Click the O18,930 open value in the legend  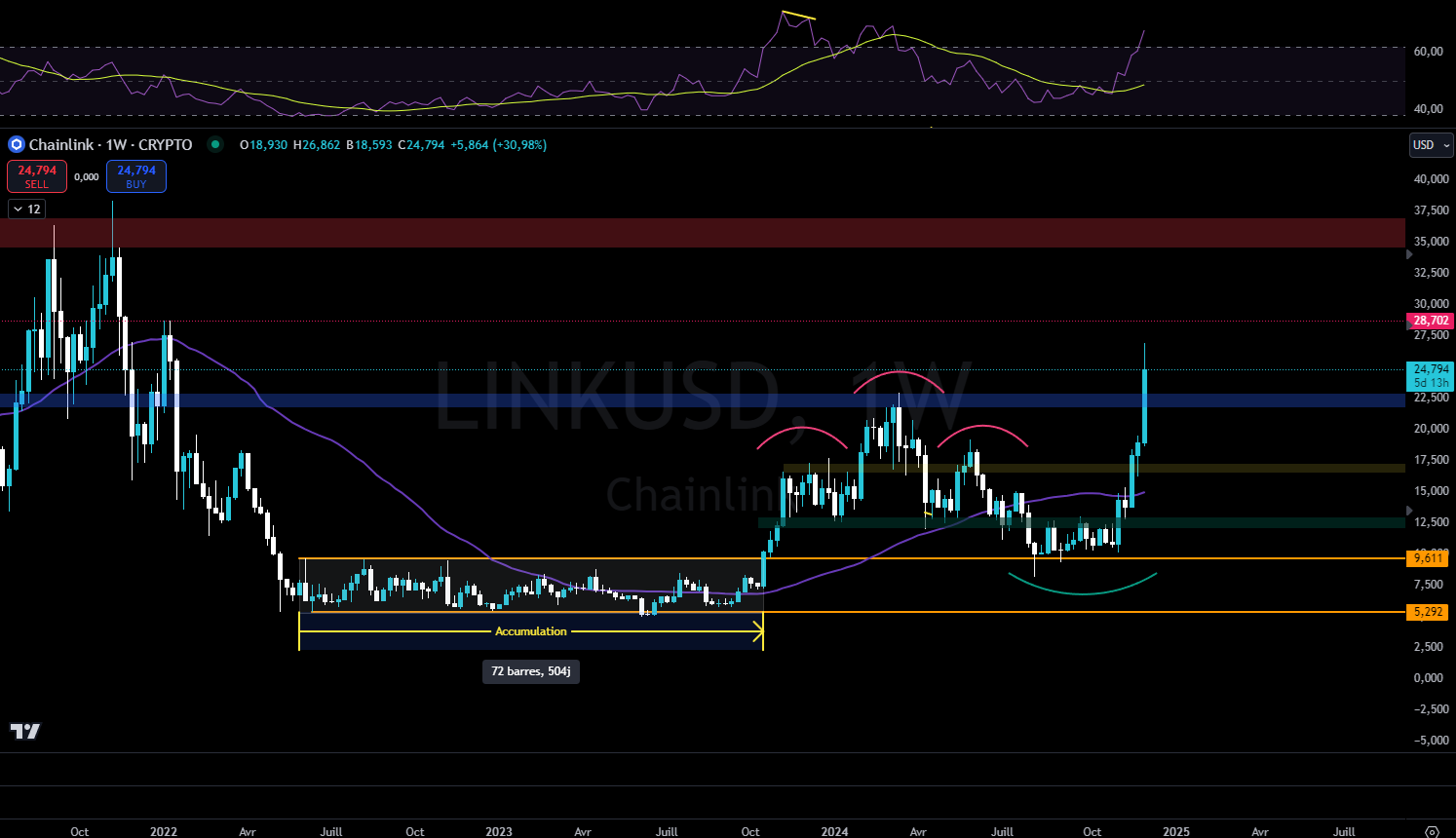coord(262,144)
